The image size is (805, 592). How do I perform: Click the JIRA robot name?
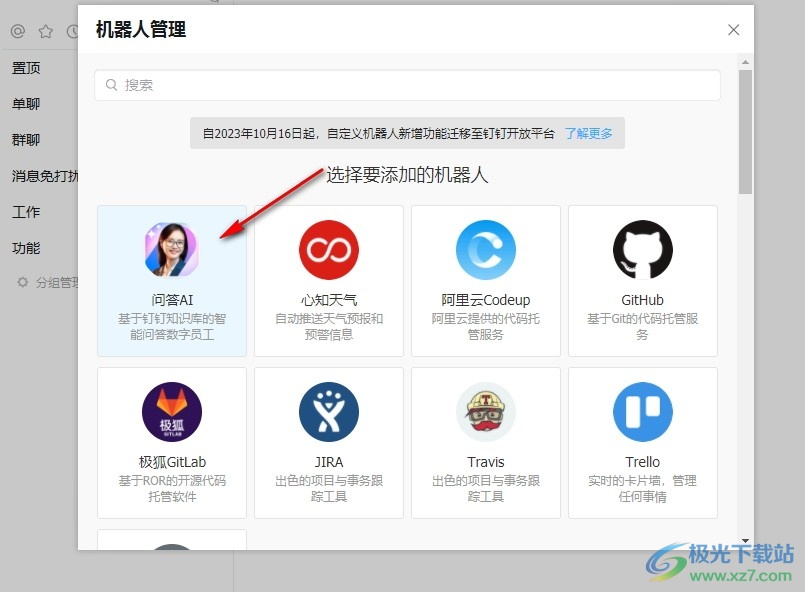(329, 462)
